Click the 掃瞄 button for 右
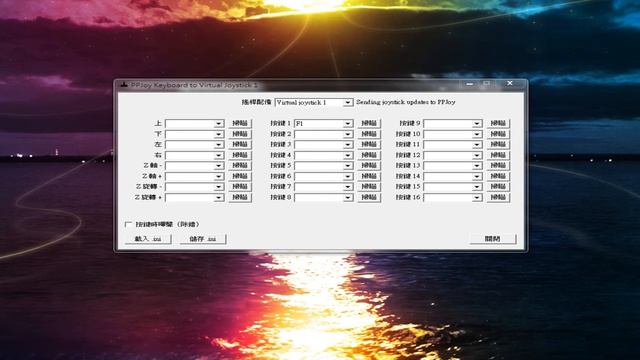Screen dimensions: 640x360 coord(240,155)
